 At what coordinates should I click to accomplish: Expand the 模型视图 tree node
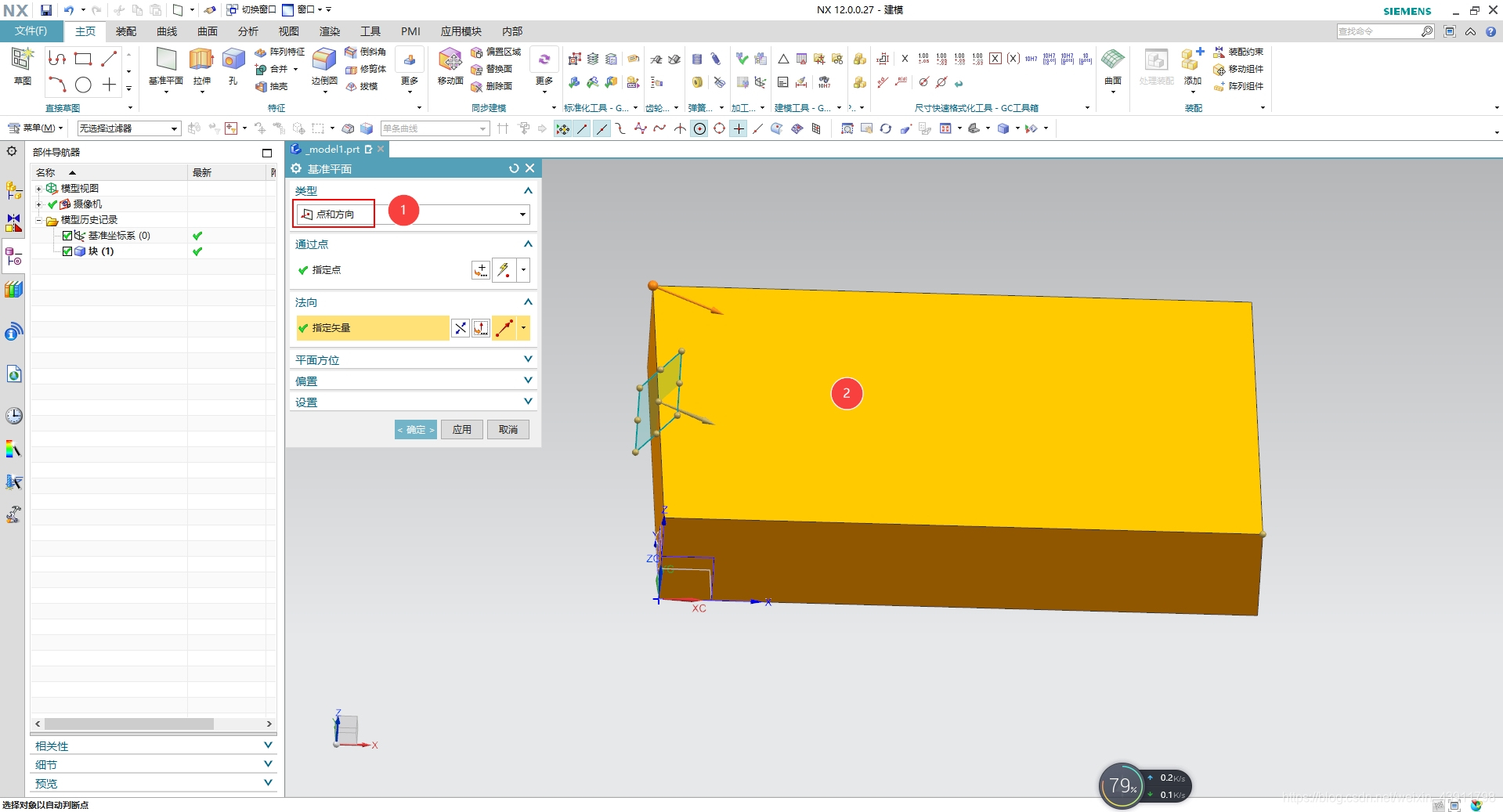coord(38,189)
